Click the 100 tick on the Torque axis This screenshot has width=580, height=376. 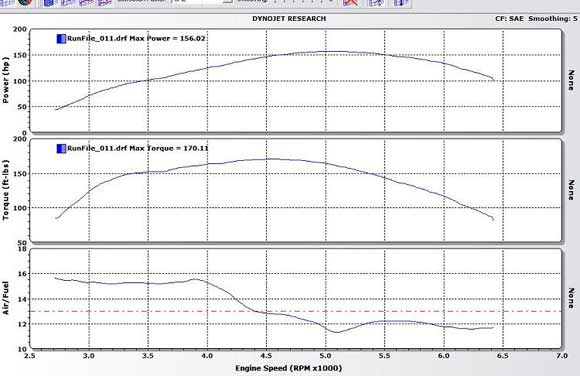pyautogui.click(x=20, y=208)
